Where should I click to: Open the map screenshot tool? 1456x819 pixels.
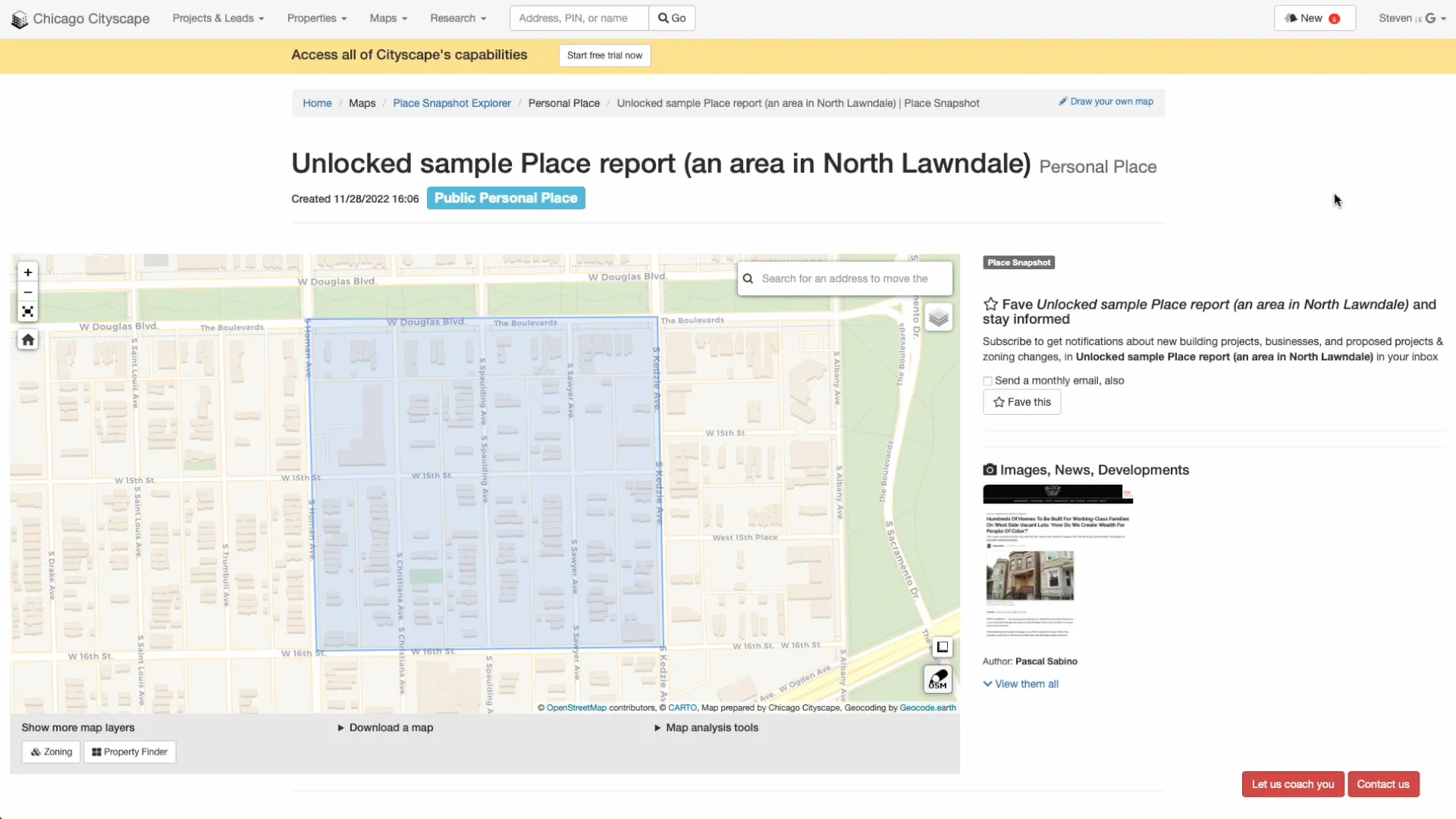coord(942,646)
